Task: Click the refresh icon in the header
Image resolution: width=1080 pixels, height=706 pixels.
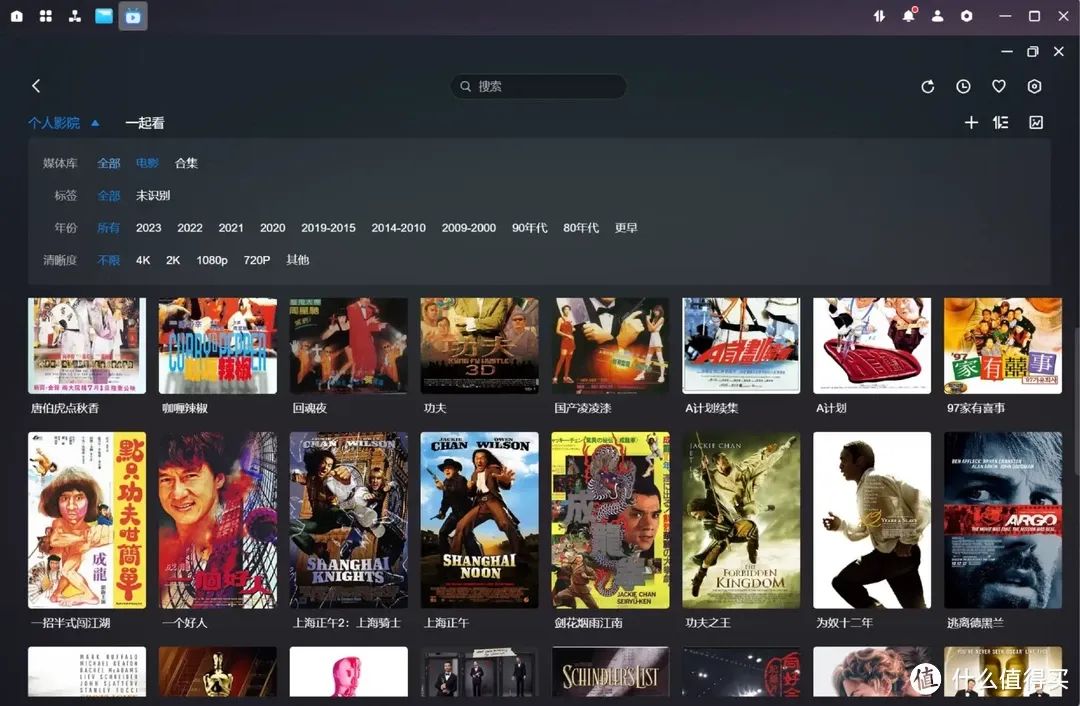Action: pos(927,87)
